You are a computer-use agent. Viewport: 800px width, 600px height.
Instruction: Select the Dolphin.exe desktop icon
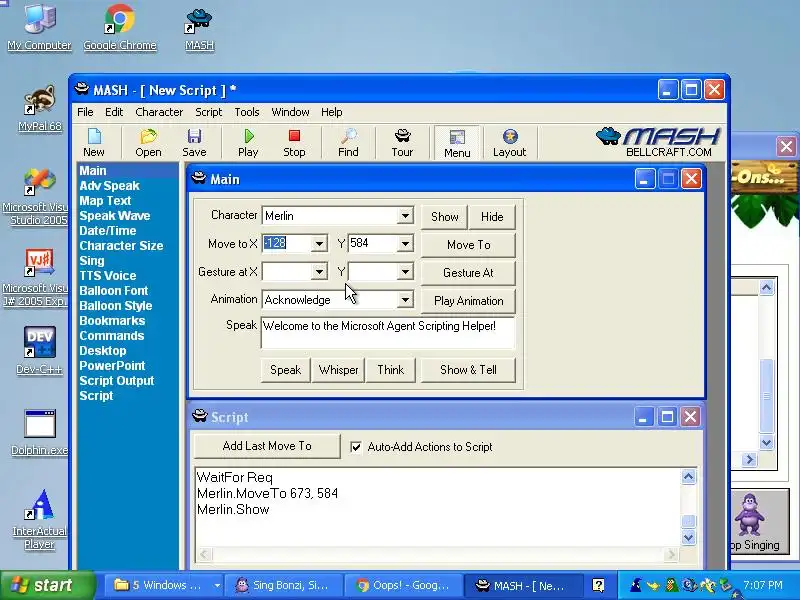tap(39, 432)
